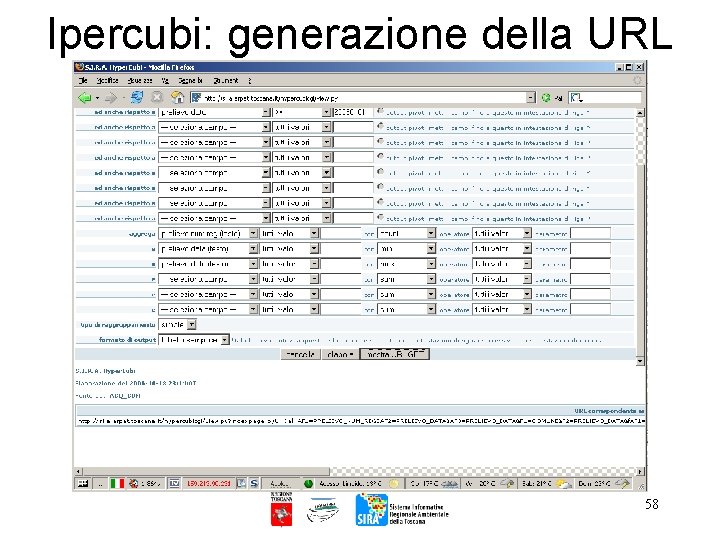Click the Italian flag status bar icon

117,483
